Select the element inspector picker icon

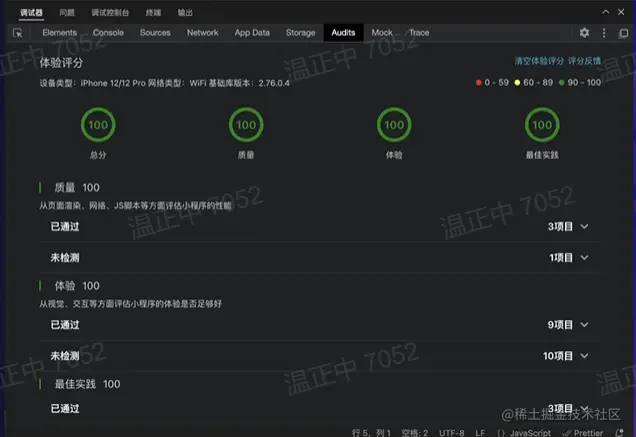click(17, 33)
